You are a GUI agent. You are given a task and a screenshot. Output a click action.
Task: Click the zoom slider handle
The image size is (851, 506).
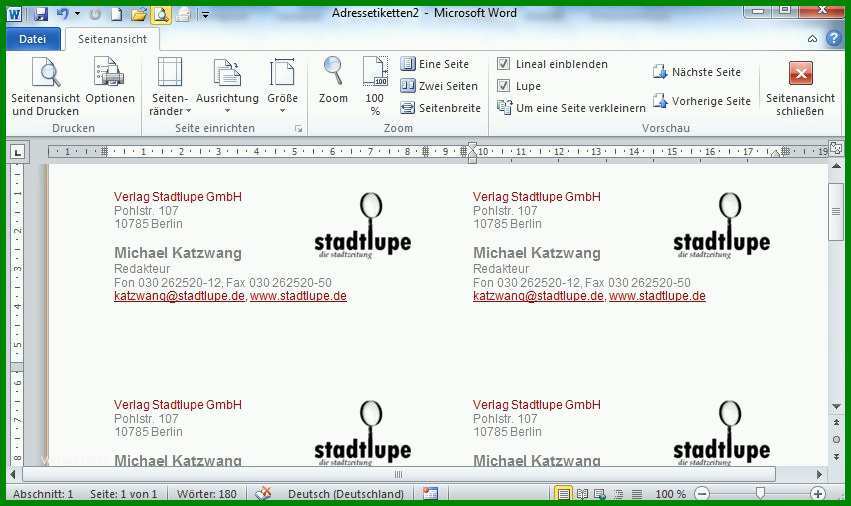[760, 493]
